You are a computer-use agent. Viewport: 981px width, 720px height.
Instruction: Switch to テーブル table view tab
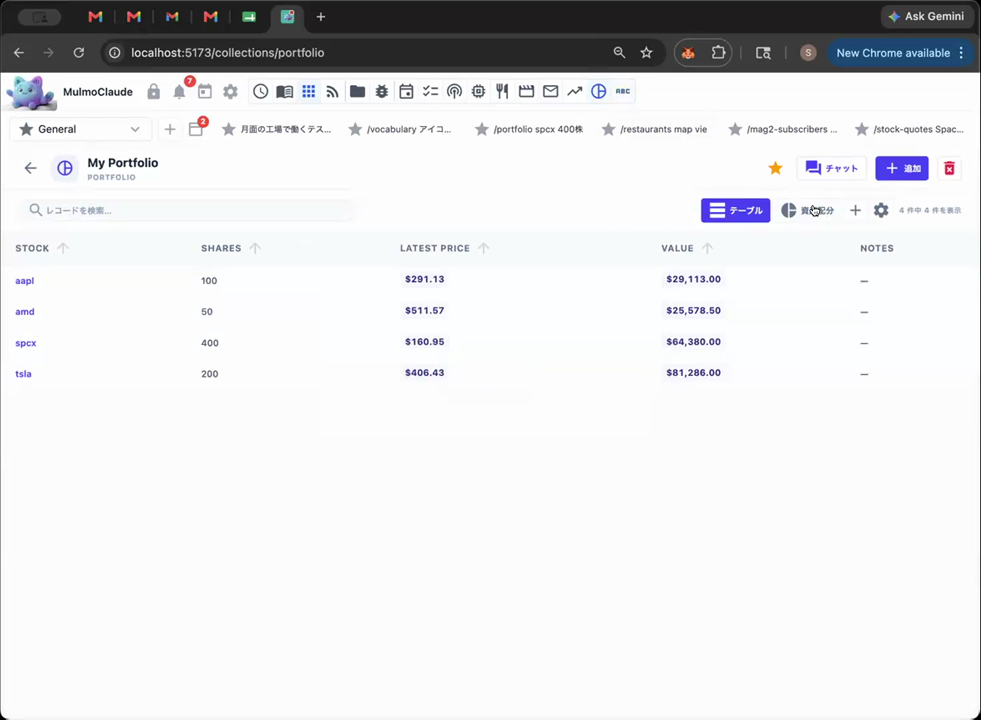click(735, 210)
